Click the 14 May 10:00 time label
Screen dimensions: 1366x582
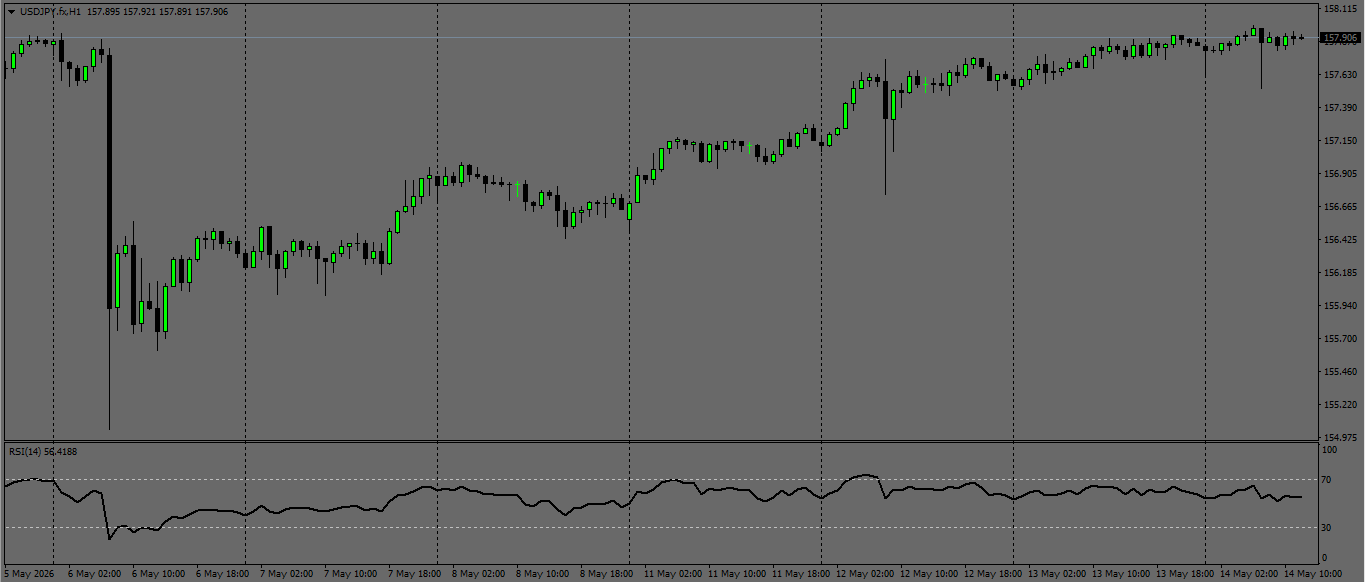click(1312, 574)
